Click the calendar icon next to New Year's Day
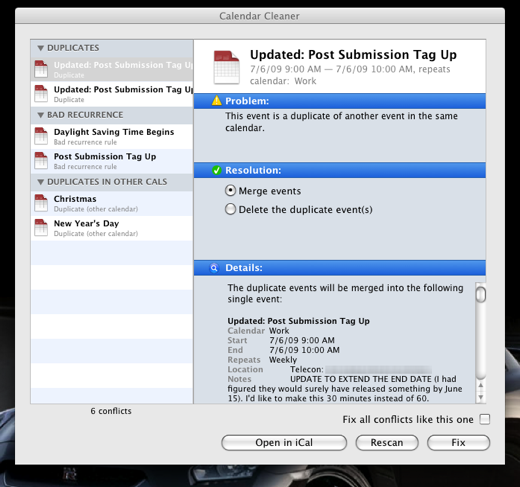The image size is (520, 487). pos(41,227)
